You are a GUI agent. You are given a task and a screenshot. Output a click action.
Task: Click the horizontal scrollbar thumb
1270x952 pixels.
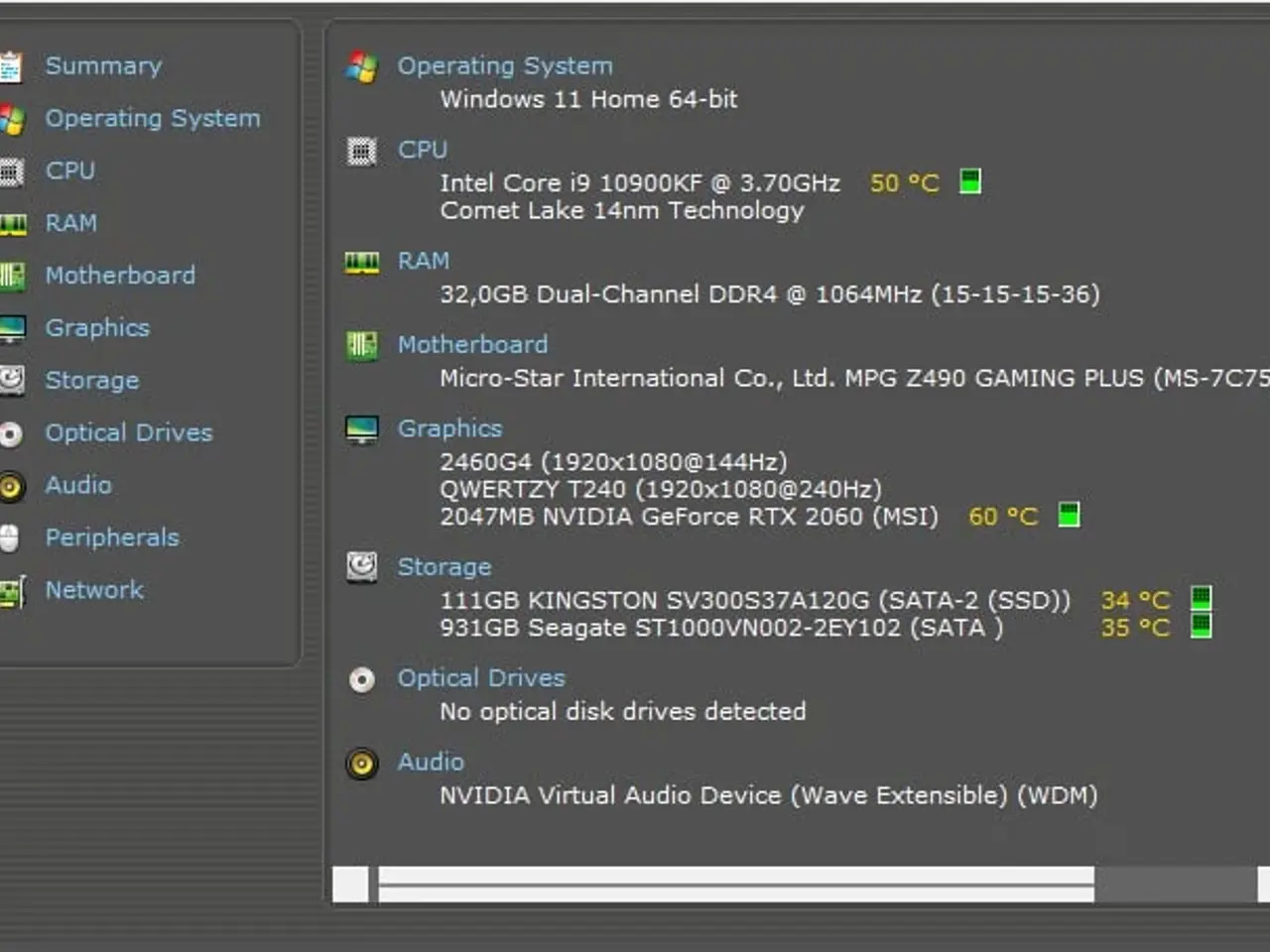(x=736, y=885)
